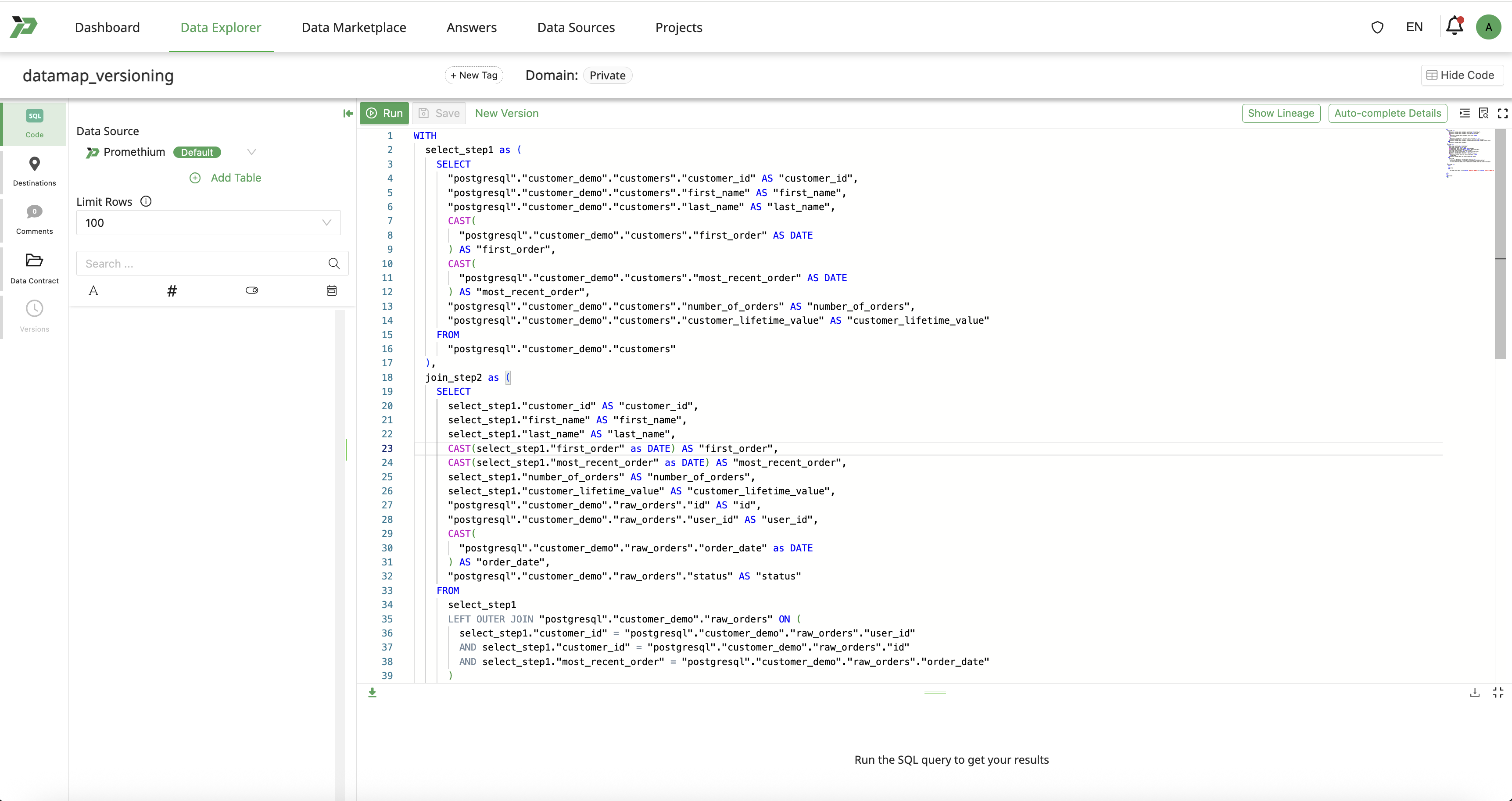This screenshot has width=1512, height=801.
Task: Click the shield icon in the header
Action: pos(1377,27)
